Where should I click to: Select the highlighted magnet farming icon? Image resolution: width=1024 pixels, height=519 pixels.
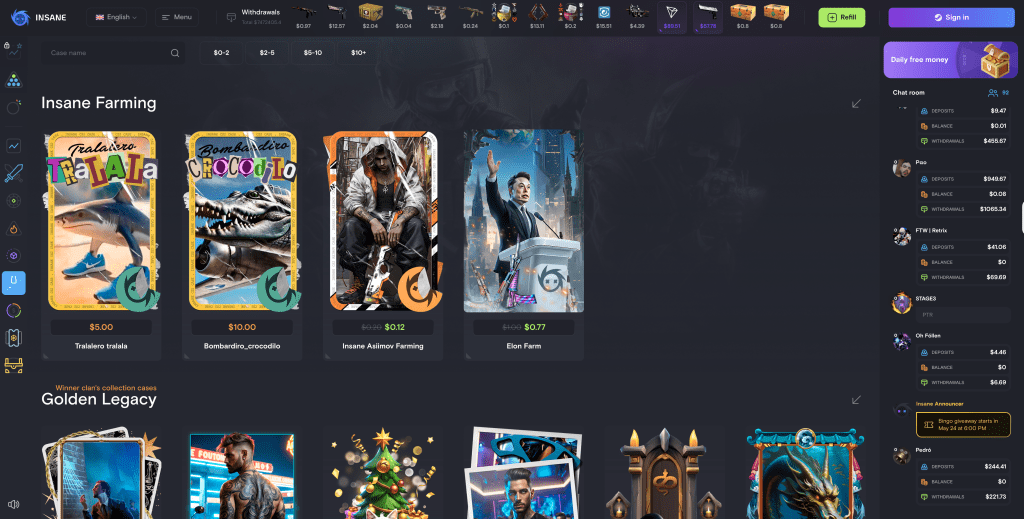(x=14, y=283)
